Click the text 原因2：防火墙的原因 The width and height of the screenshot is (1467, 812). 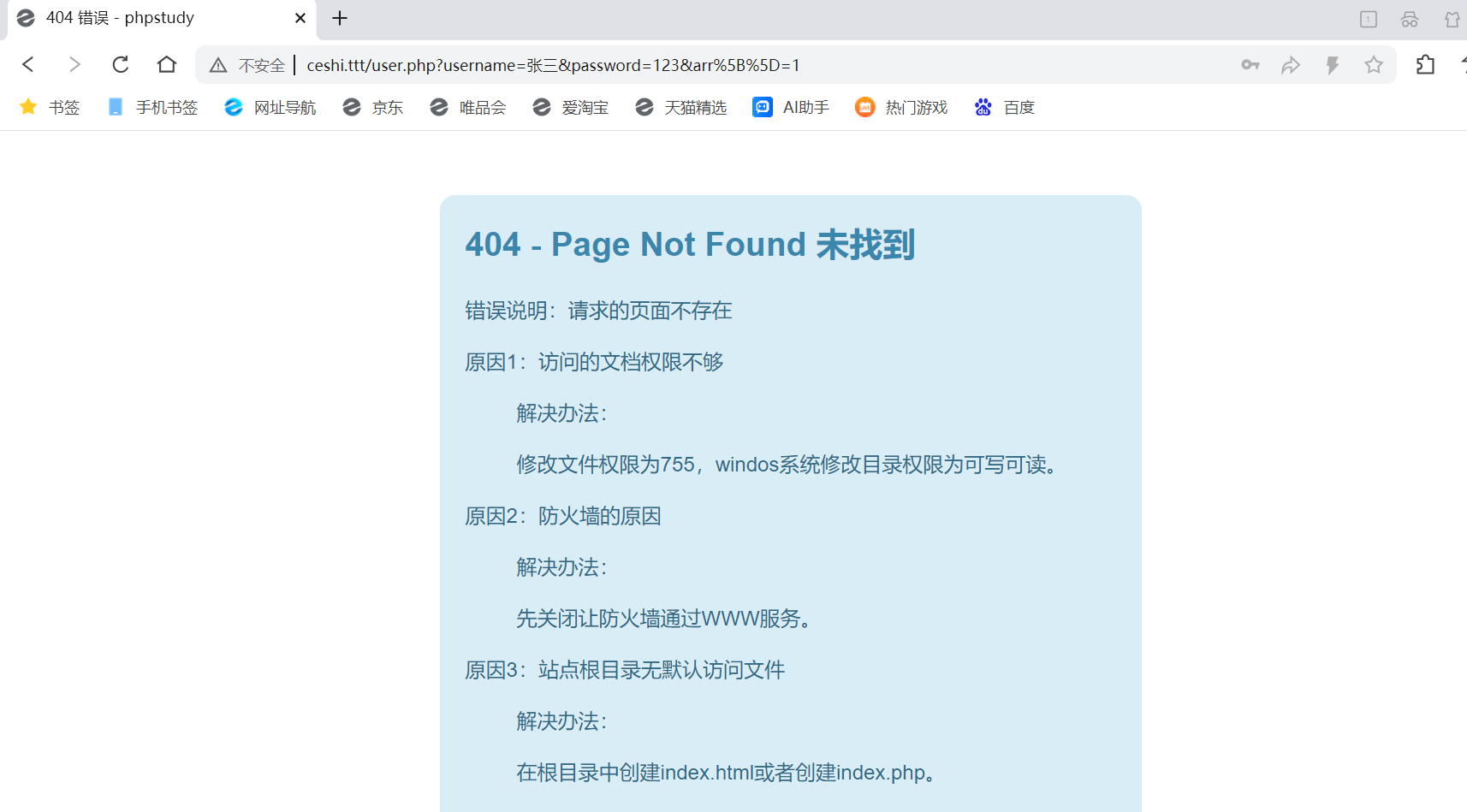(563, 516)
